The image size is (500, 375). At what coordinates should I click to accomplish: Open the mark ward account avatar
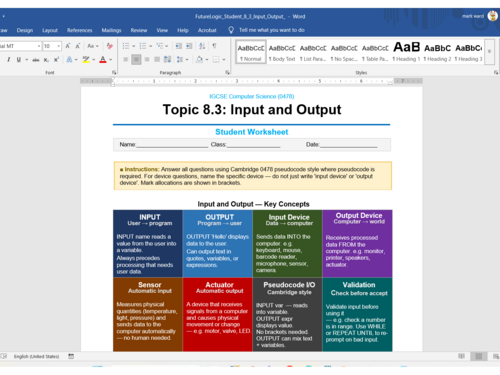492,16
